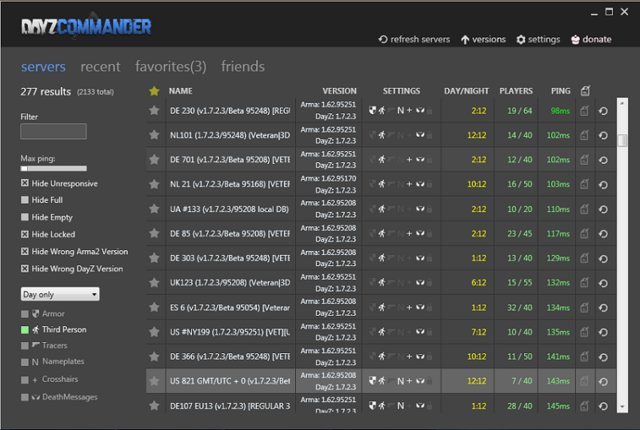Refresh the UK123 server entry

[603, 283]
